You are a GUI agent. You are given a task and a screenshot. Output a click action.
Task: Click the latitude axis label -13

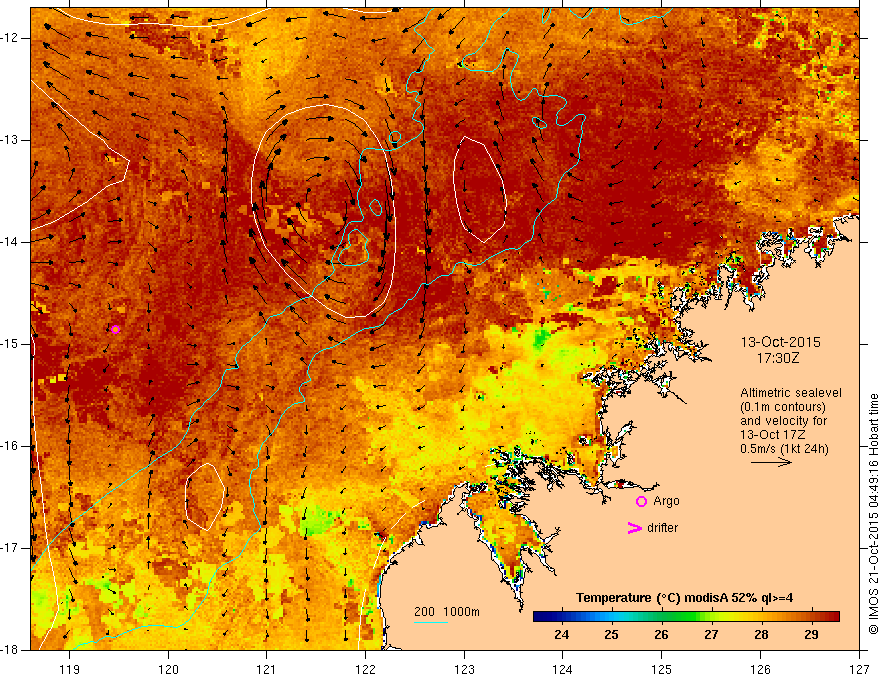pyautogui.click(x=10, y=140)
